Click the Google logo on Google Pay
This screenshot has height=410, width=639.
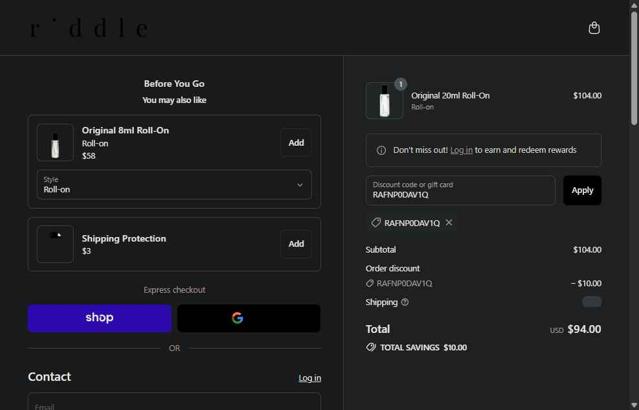click(x=237, y=318)
